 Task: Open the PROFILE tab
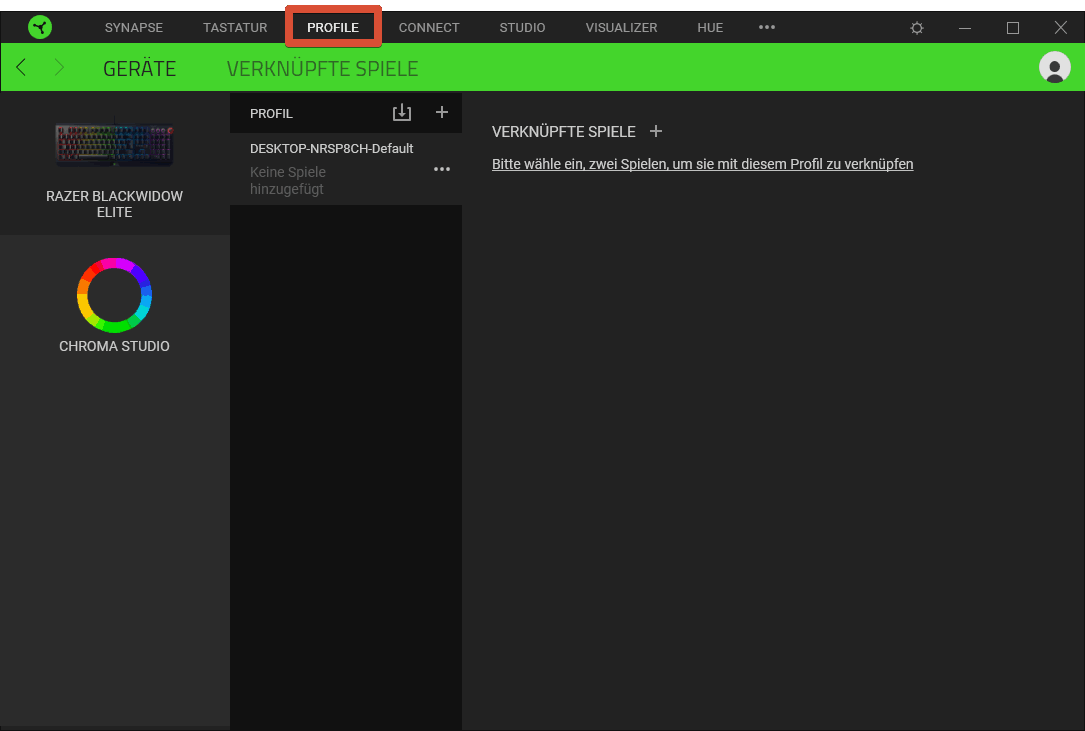[x=333, y=28]
